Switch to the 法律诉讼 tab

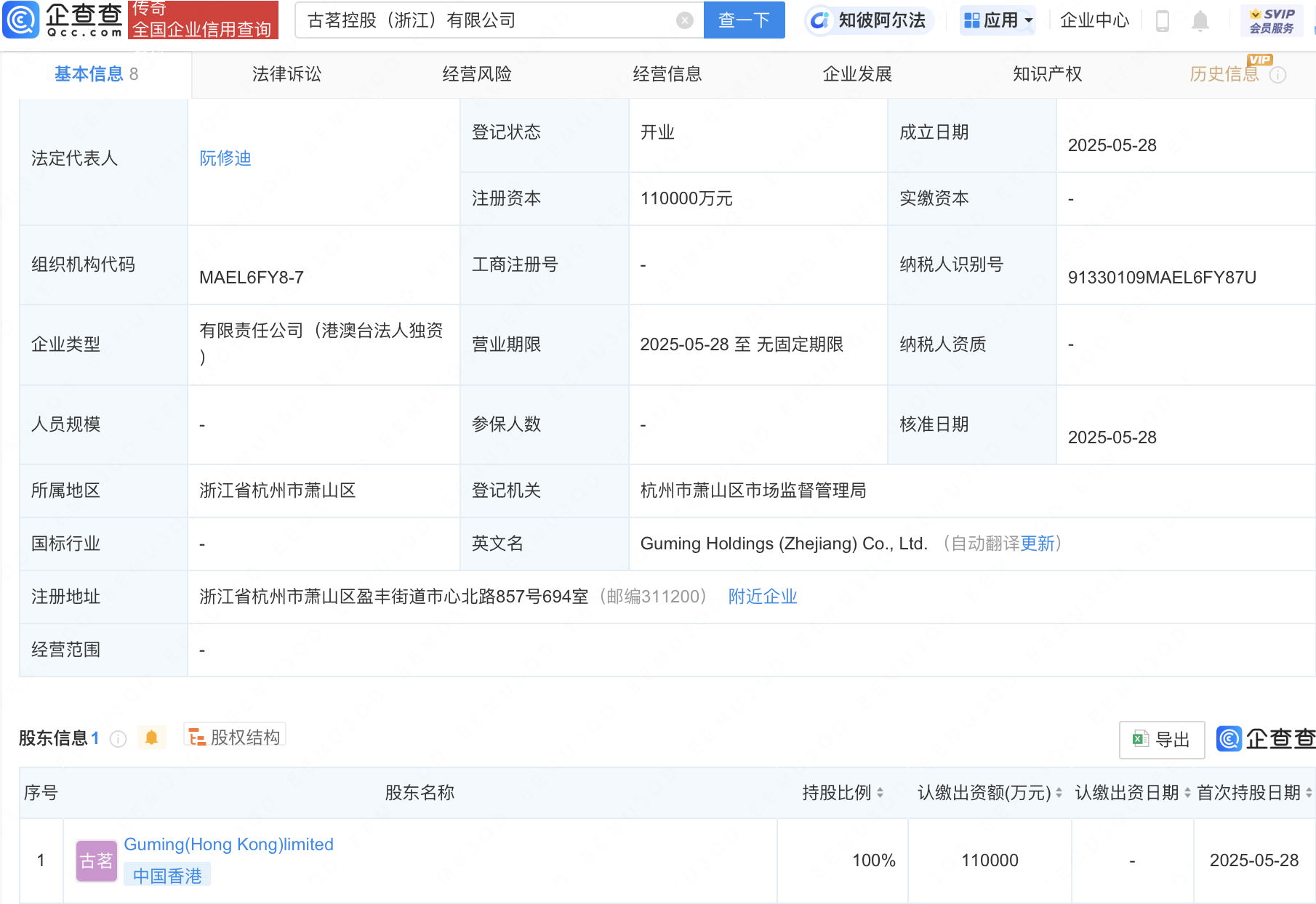pos(286,74)
